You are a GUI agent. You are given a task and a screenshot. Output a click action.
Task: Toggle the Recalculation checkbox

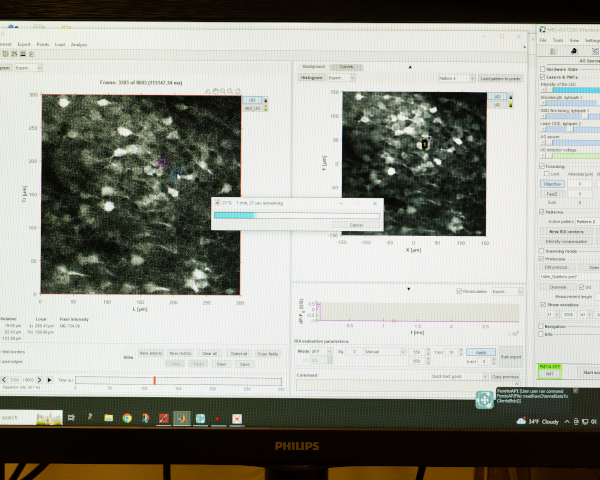click(459, 291)
